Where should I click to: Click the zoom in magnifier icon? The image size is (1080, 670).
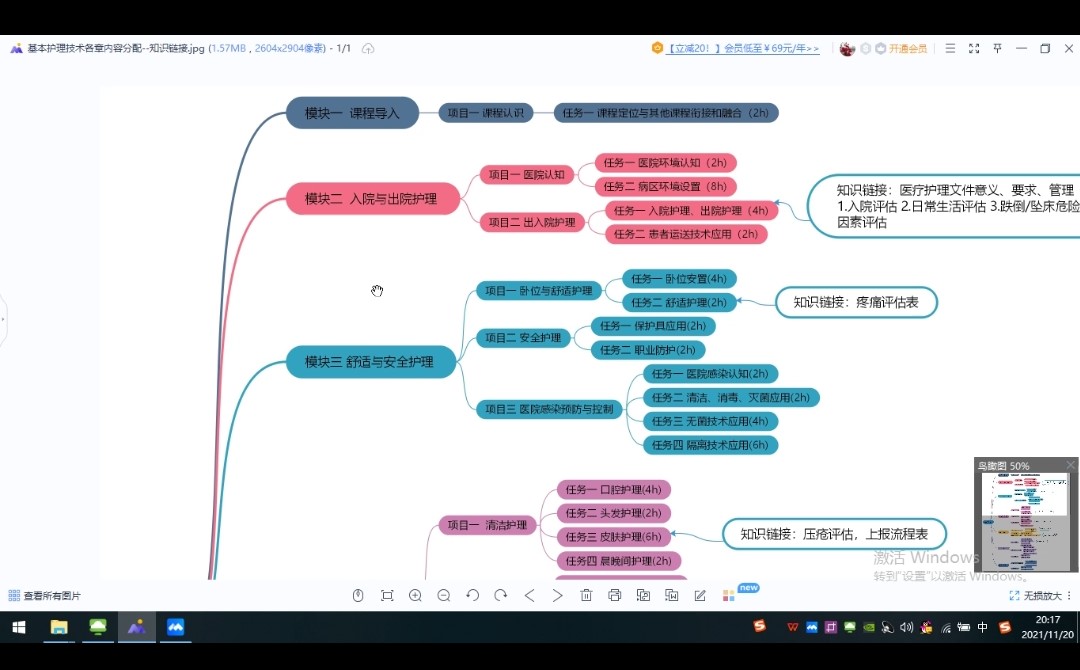pyautogui.click(x=415, y=596)
